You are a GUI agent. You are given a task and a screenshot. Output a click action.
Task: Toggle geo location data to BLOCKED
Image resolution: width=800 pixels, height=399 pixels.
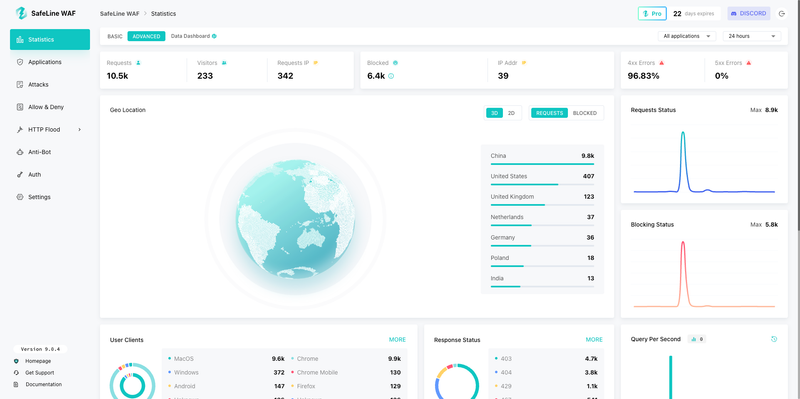[x=585, y=113]
